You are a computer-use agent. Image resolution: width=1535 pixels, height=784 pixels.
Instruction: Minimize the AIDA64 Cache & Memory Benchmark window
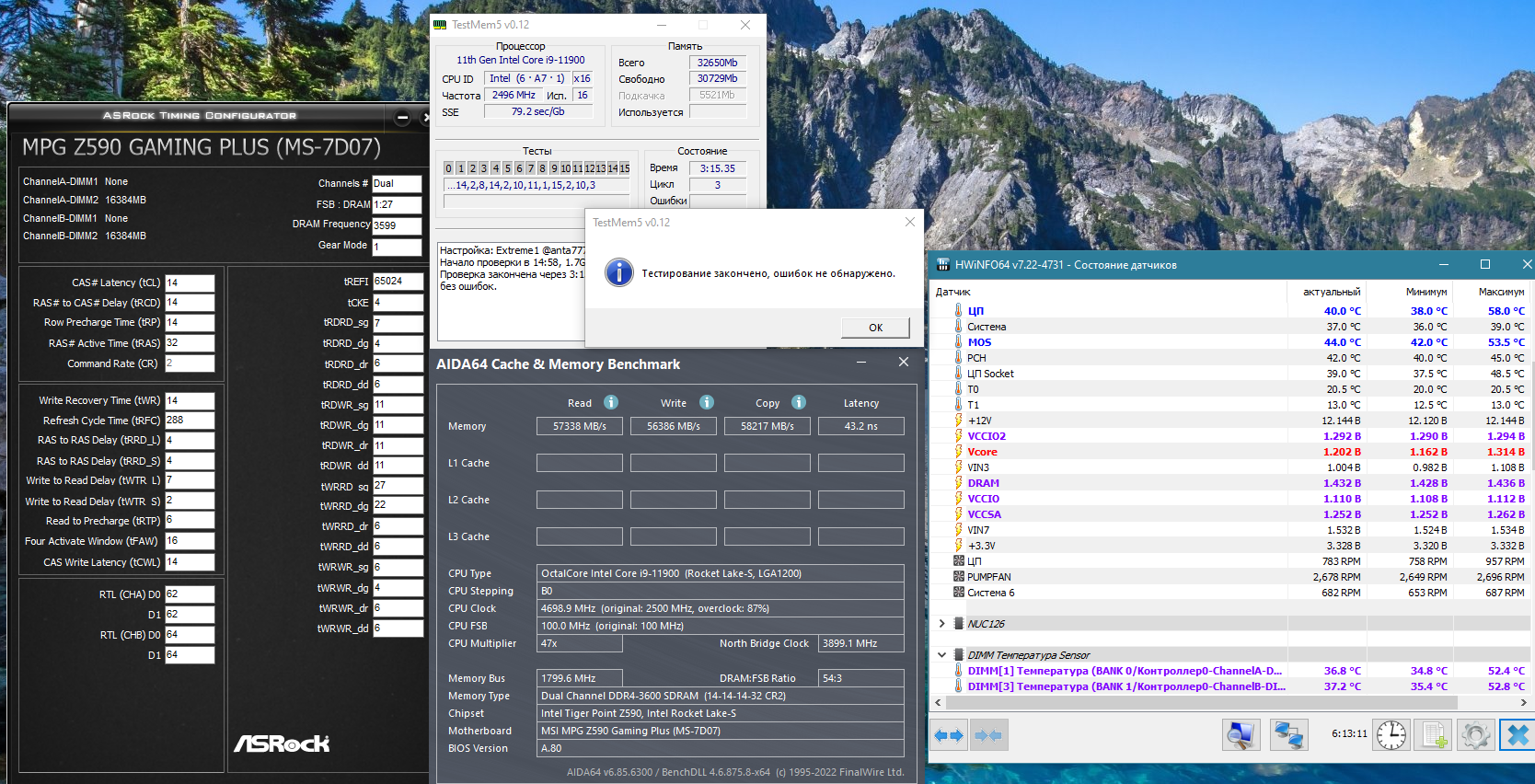861,363
